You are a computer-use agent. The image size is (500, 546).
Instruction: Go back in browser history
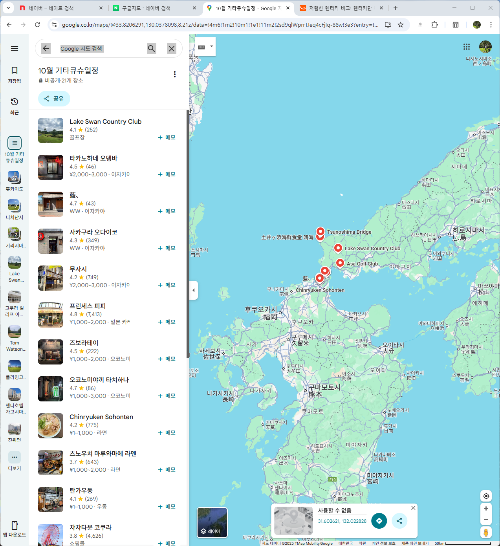[9, 24]
